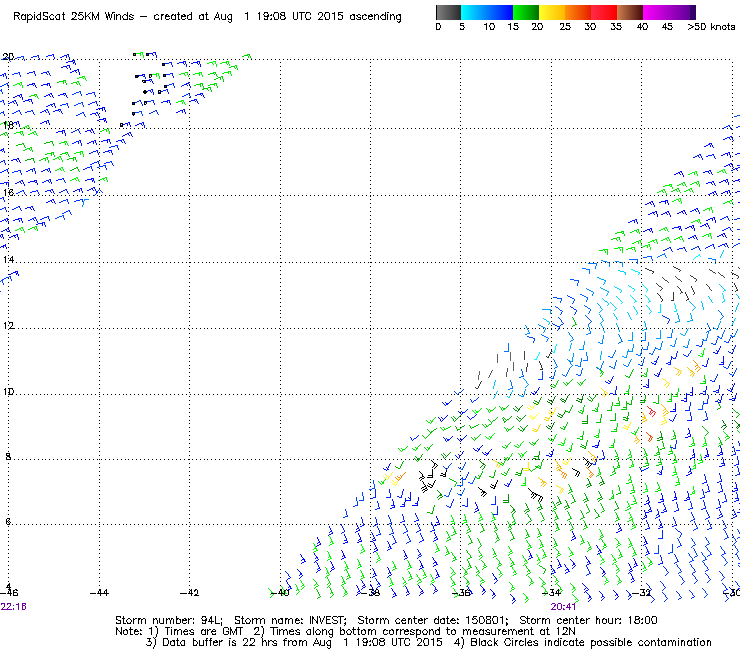Click the 'Aug 1 19:08 UTC 2015 ascending' header text
This screenshot has width=740, height=650.
tap(307, 17)
